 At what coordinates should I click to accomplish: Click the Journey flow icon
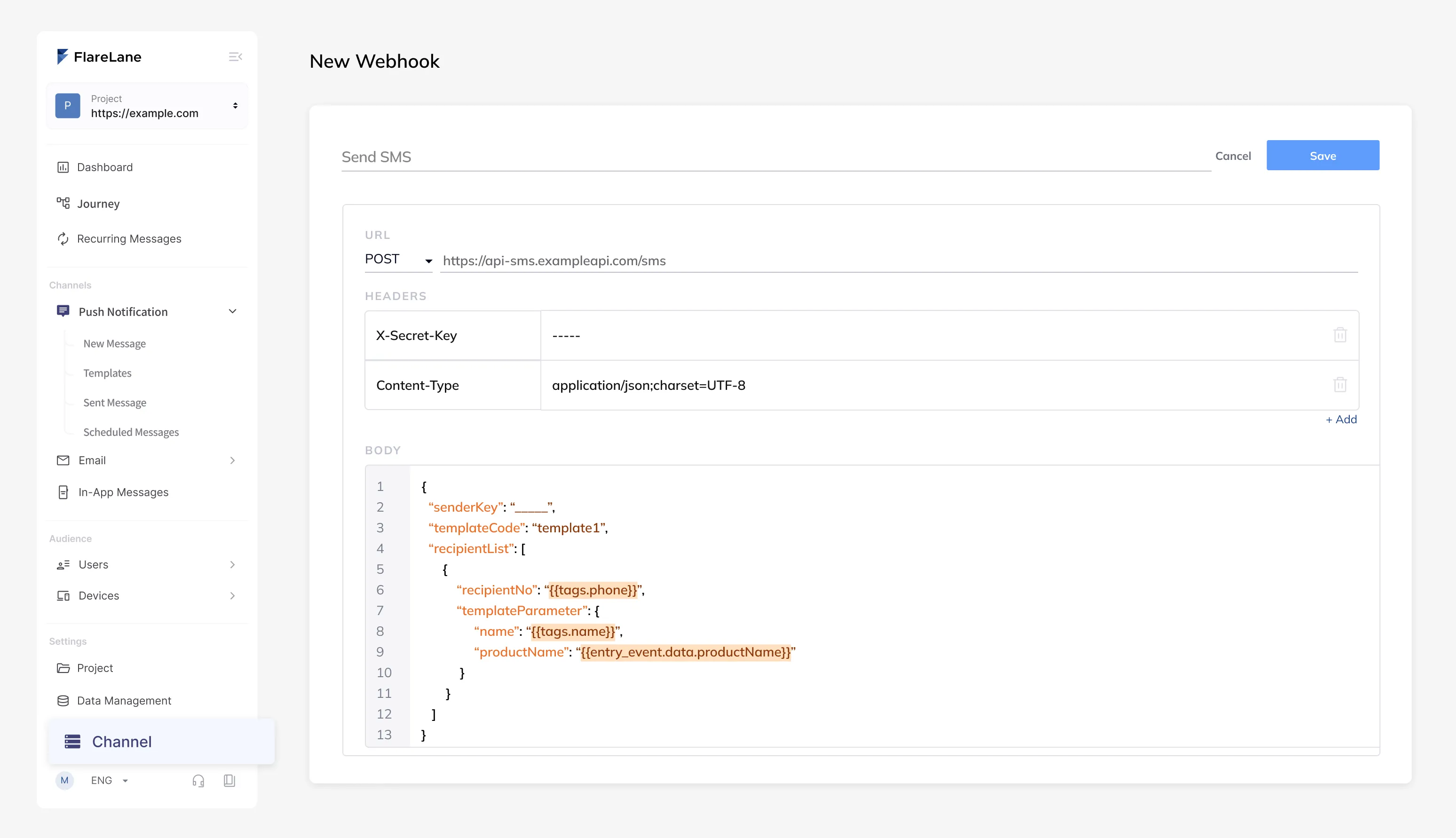coord(63,203)
